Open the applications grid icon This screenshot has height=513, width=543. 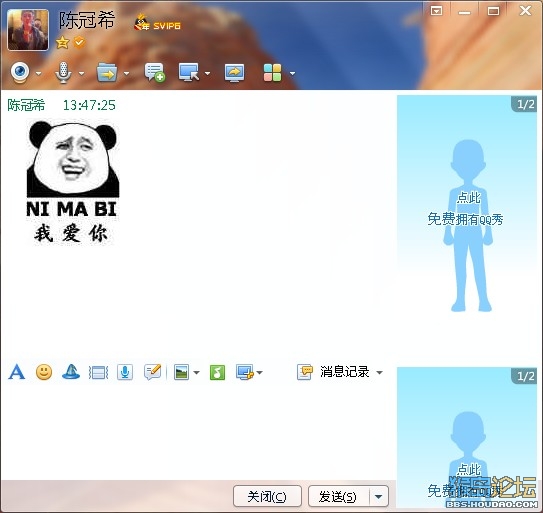273,73
